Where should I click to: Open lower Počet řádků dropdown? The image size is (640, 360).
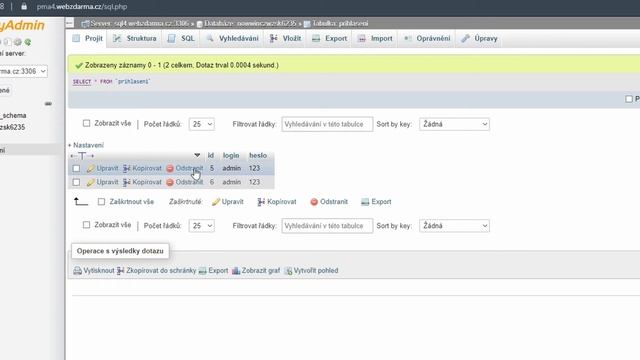coord(202,226)
